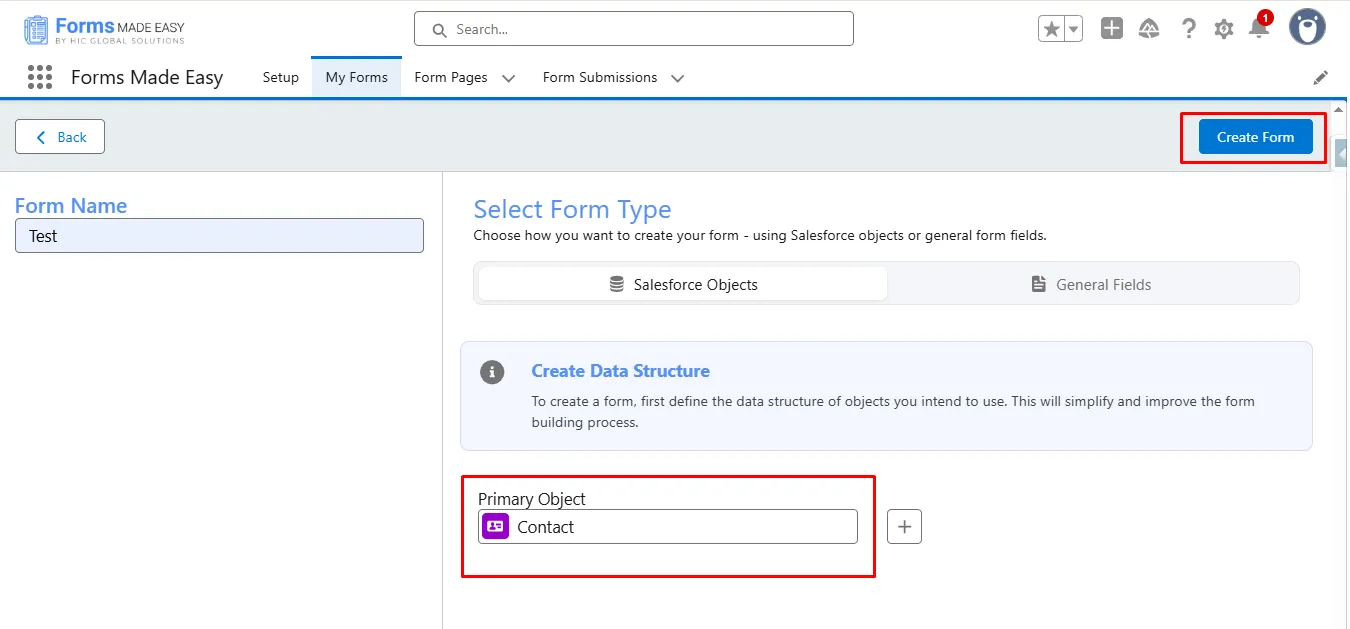Viewport: 1350px width, 629px height.
Task: Open the App Launcher grid icon
Action: click(x=40, y=77)
